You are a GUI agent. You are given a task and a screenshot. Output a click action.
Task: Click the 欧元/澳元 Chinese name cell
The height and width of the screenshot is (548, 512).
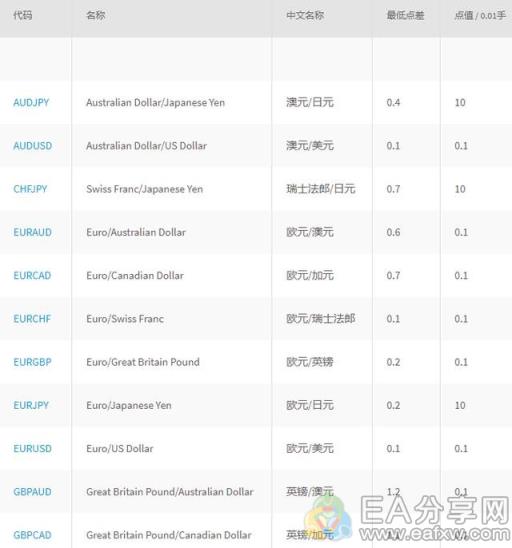(x=310, y=232)
